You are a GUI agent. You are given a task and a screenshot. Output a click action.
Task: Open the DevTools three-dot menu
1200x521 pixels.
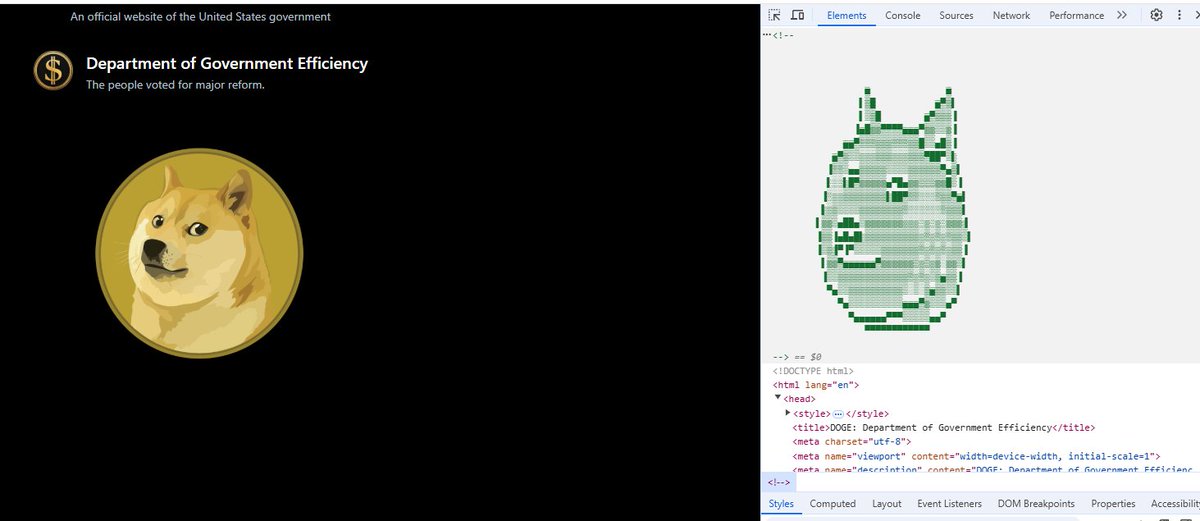pos(1179,15)
